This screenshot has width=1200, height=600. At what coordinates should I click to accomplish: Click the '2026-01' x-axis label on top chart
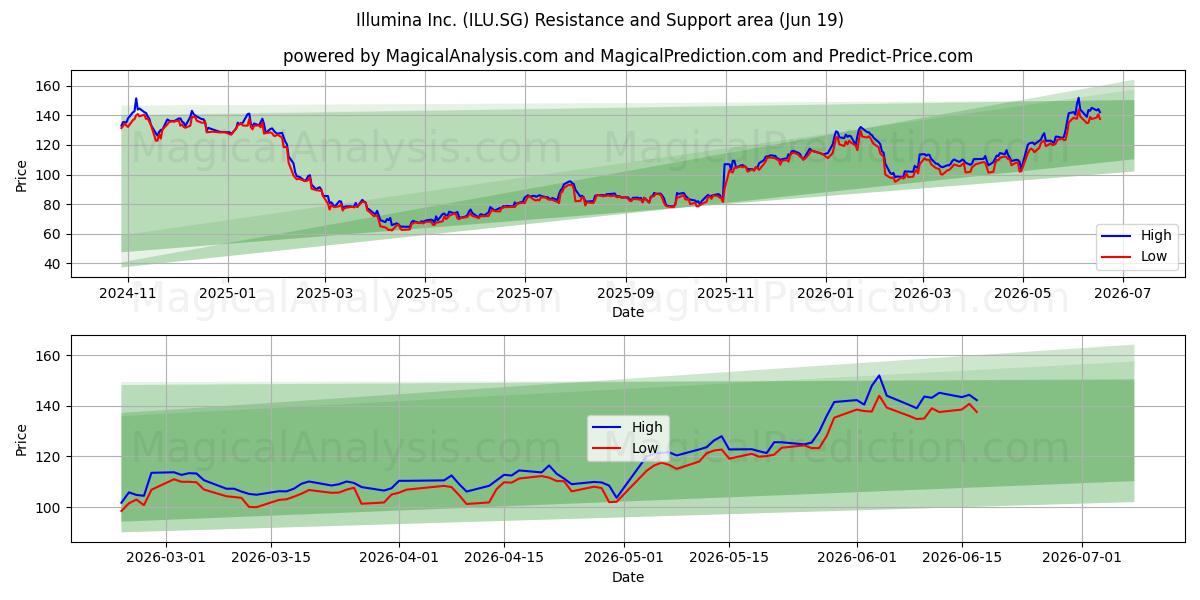[826, 295]
